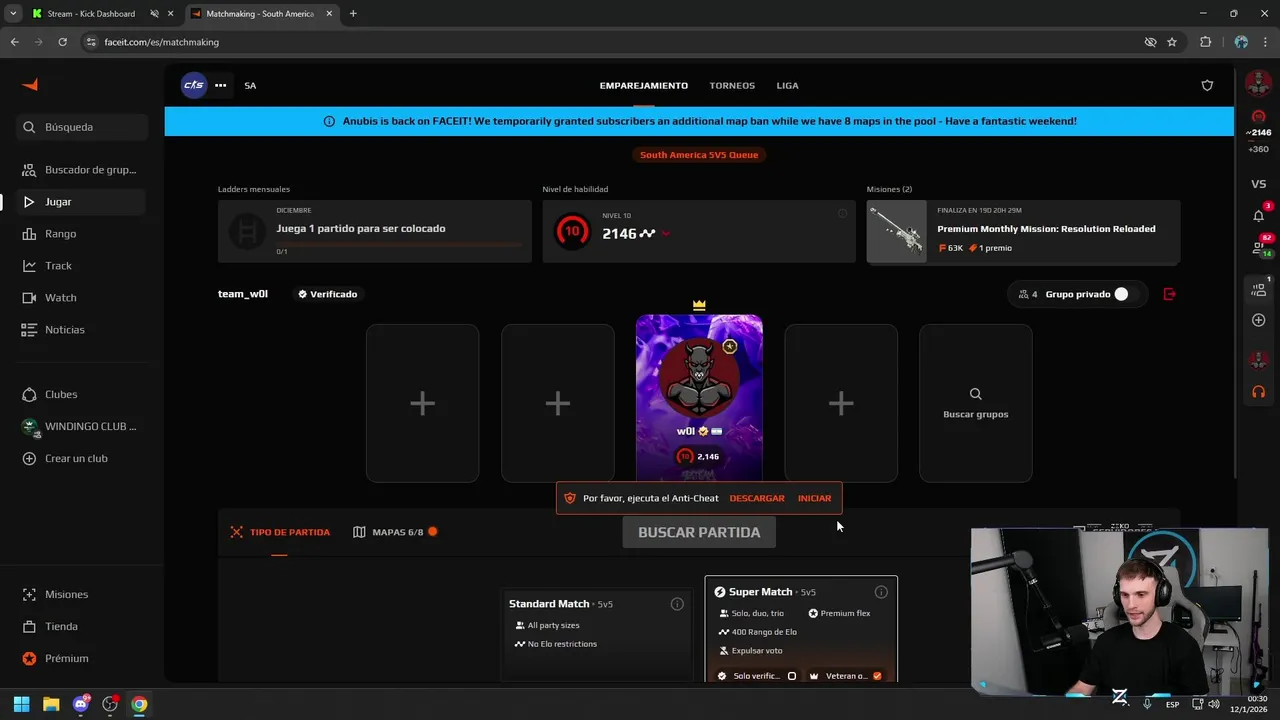Open Prémium in the sidebar
Image resolution: width=1280 pixels, height=720 pixels.
point(82,658)
